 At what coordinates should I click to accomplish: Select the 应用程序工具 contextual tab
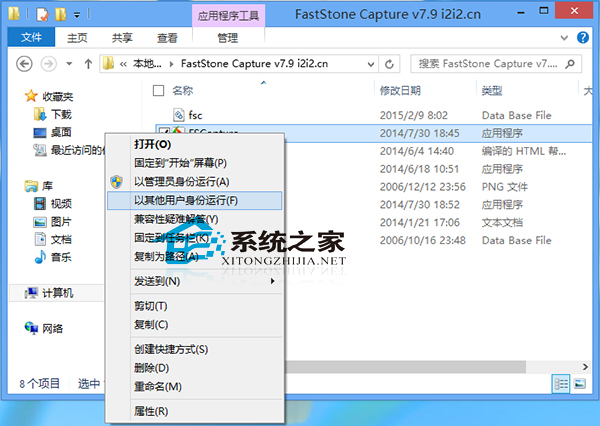[x=228, y=16]
